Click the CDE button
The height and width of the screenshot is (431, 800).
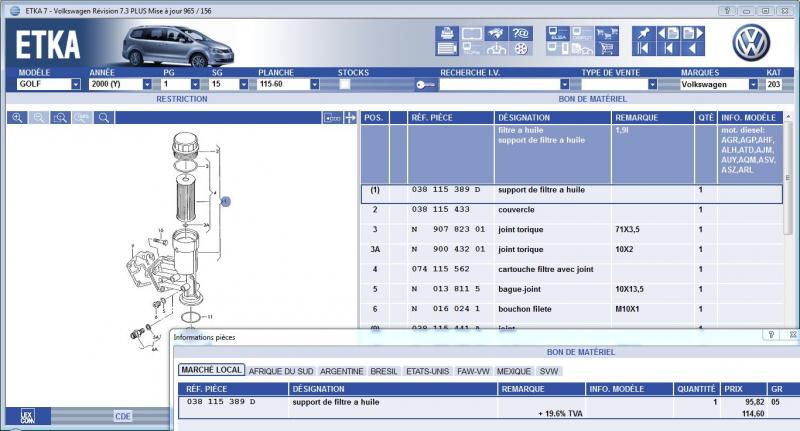pyautogui.click(x=122, y=416)
